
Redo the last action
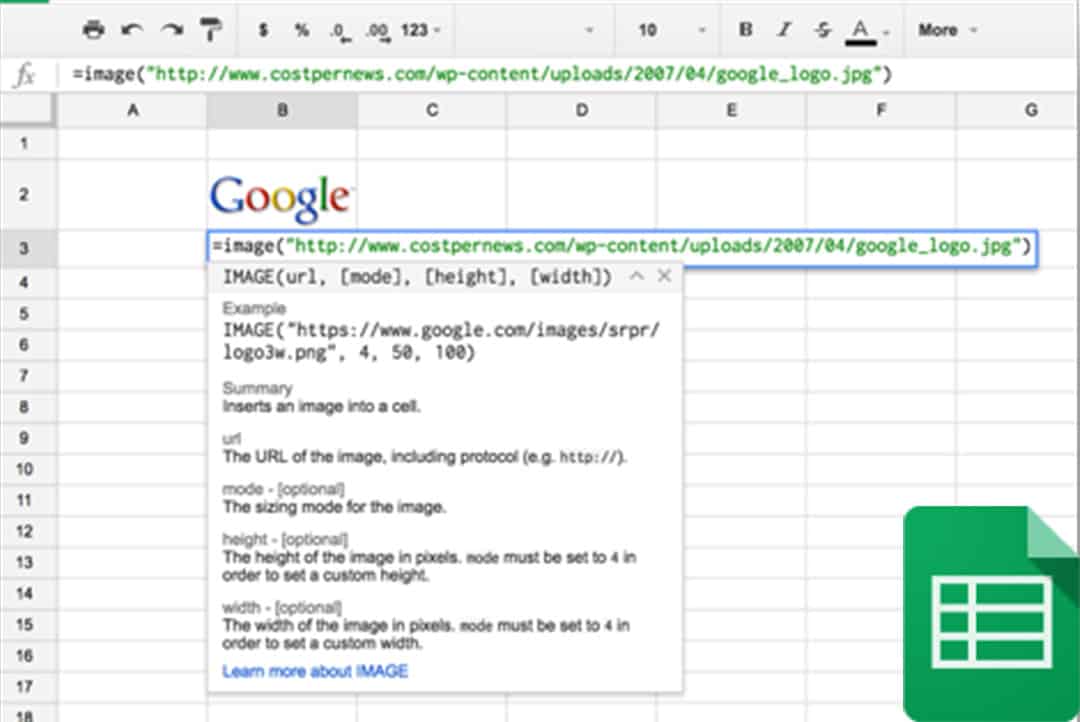(x=171, y=30)
